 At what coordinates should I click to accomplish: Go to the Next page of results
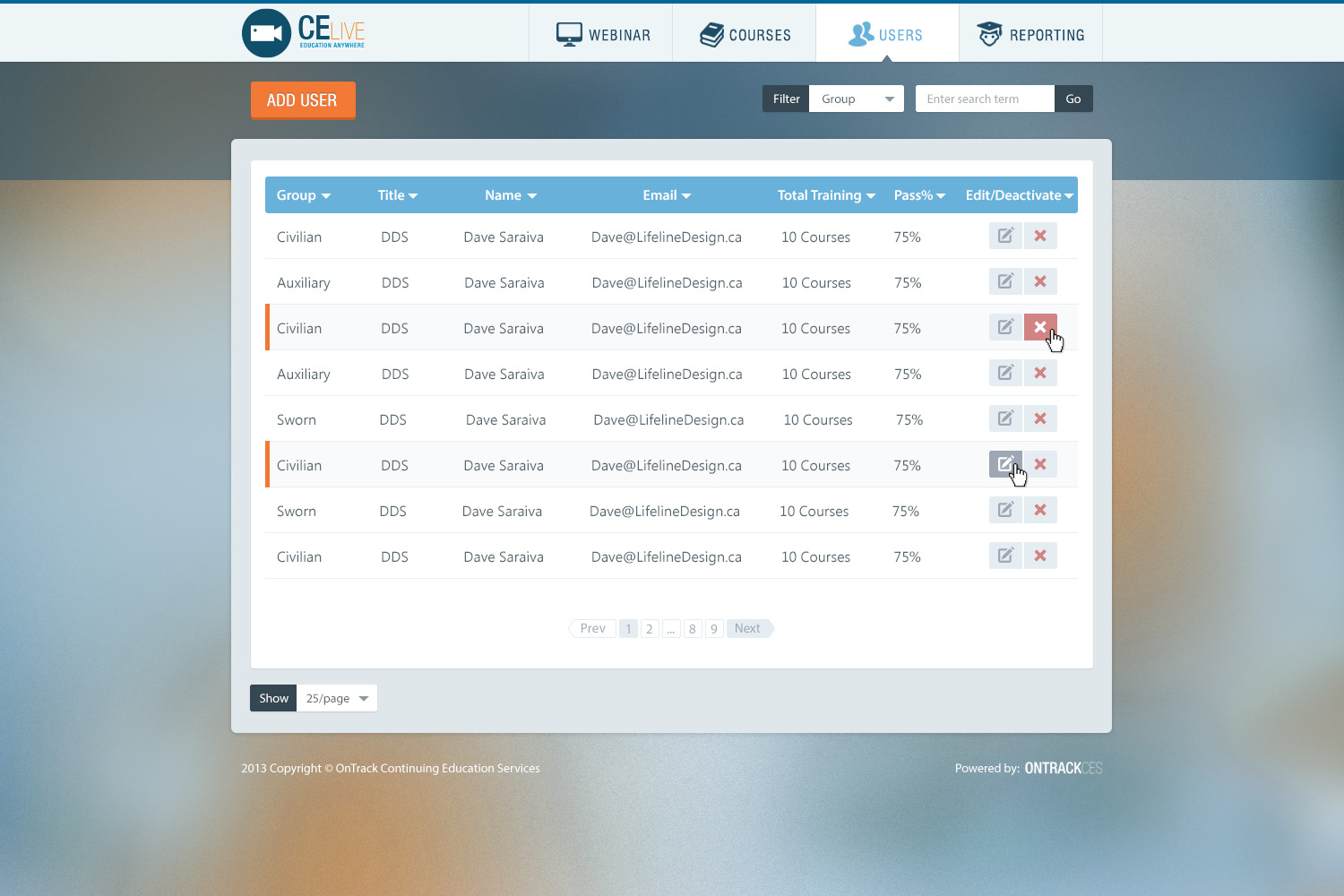(x=749, y=628)
